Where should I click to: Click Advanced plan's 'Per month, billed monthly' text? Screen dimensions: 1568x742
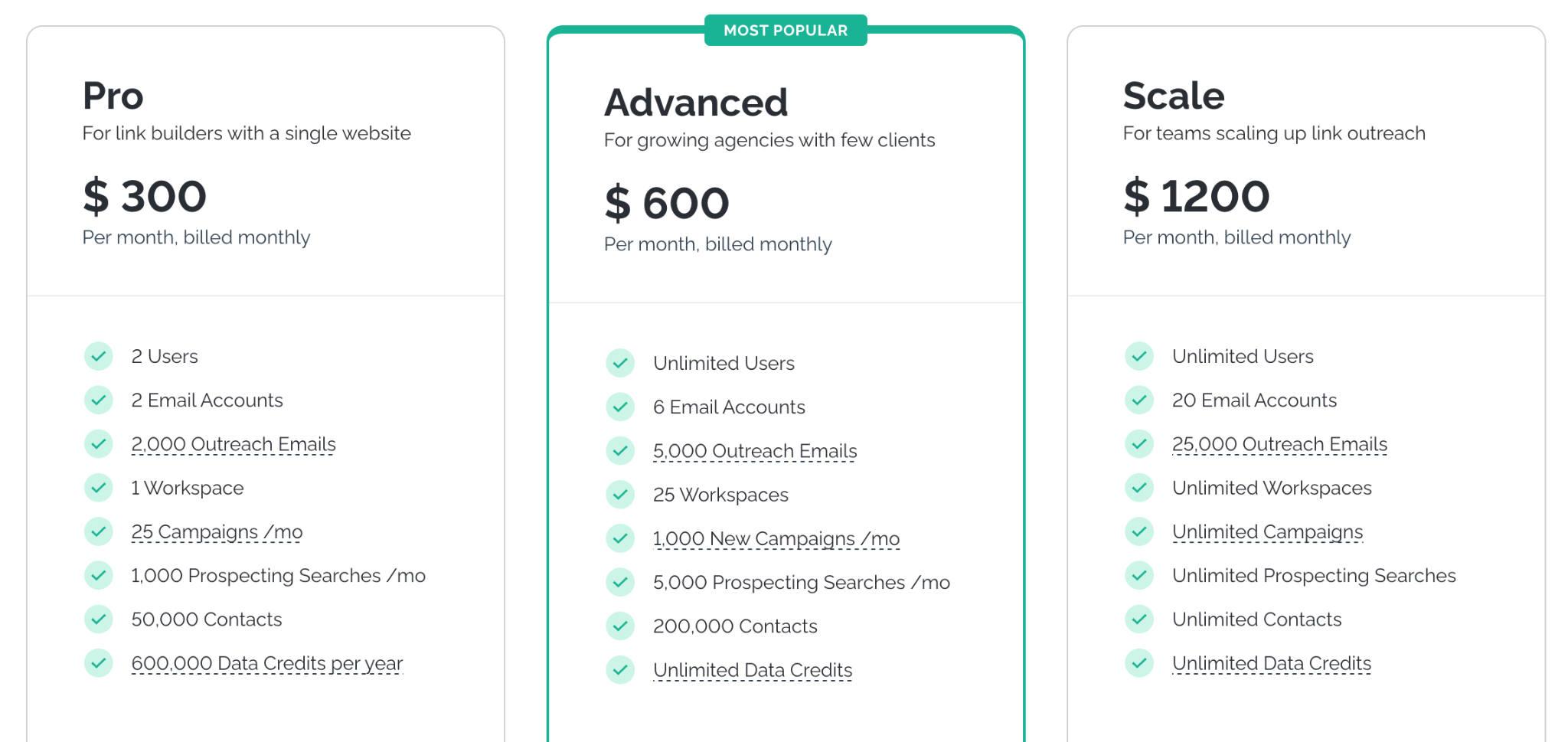pos(718,244)
